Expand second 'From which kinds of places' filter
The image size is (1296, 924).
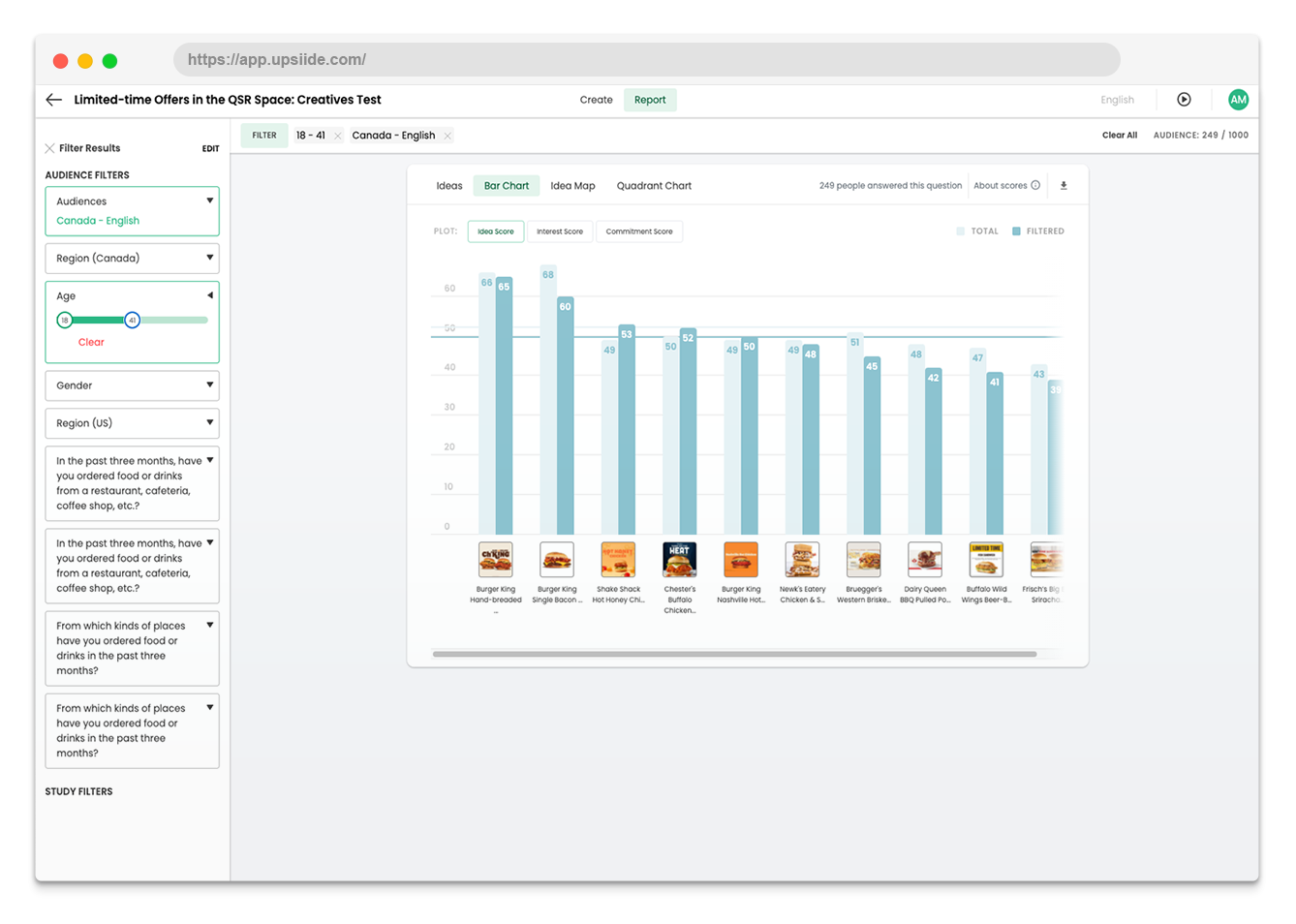(x=209, y=707)
